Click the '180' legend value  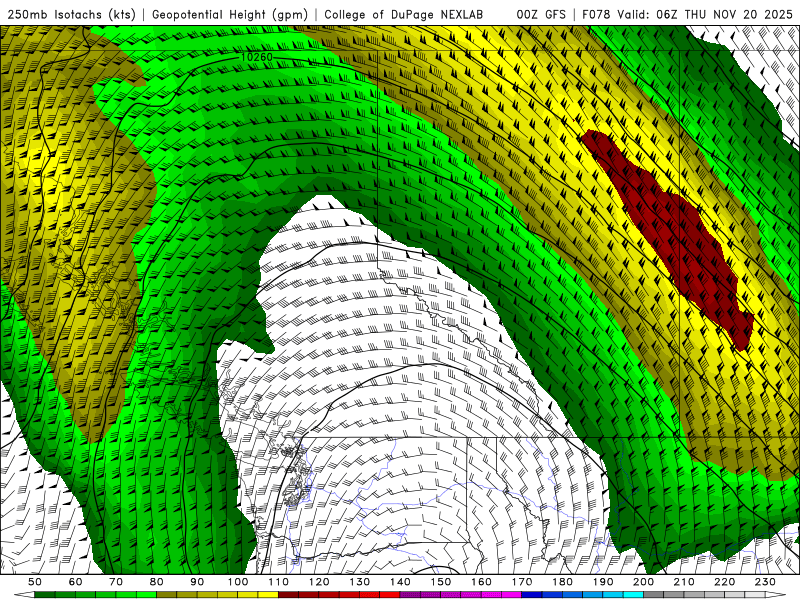coord(562,582)
